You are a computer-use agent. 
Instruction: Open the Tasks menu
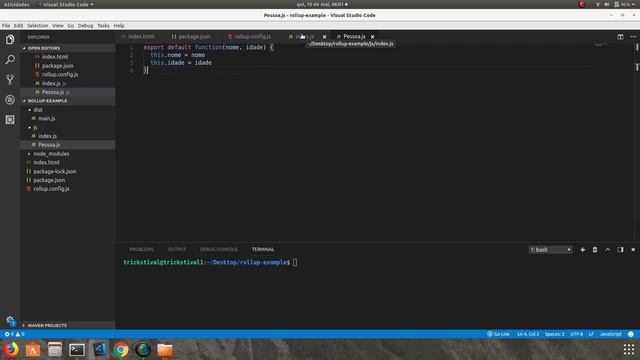(103, 26)
